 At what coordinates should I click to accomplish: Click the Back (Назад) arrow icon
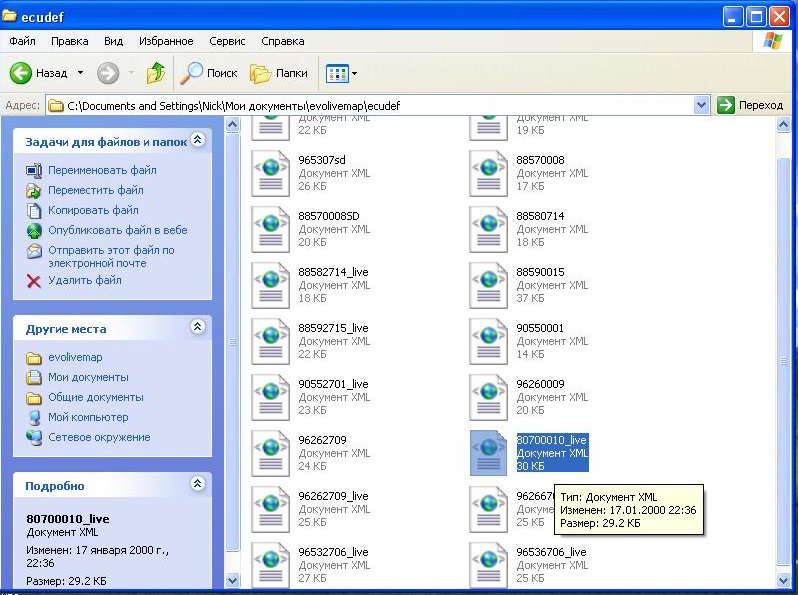(x=21, y=73)
